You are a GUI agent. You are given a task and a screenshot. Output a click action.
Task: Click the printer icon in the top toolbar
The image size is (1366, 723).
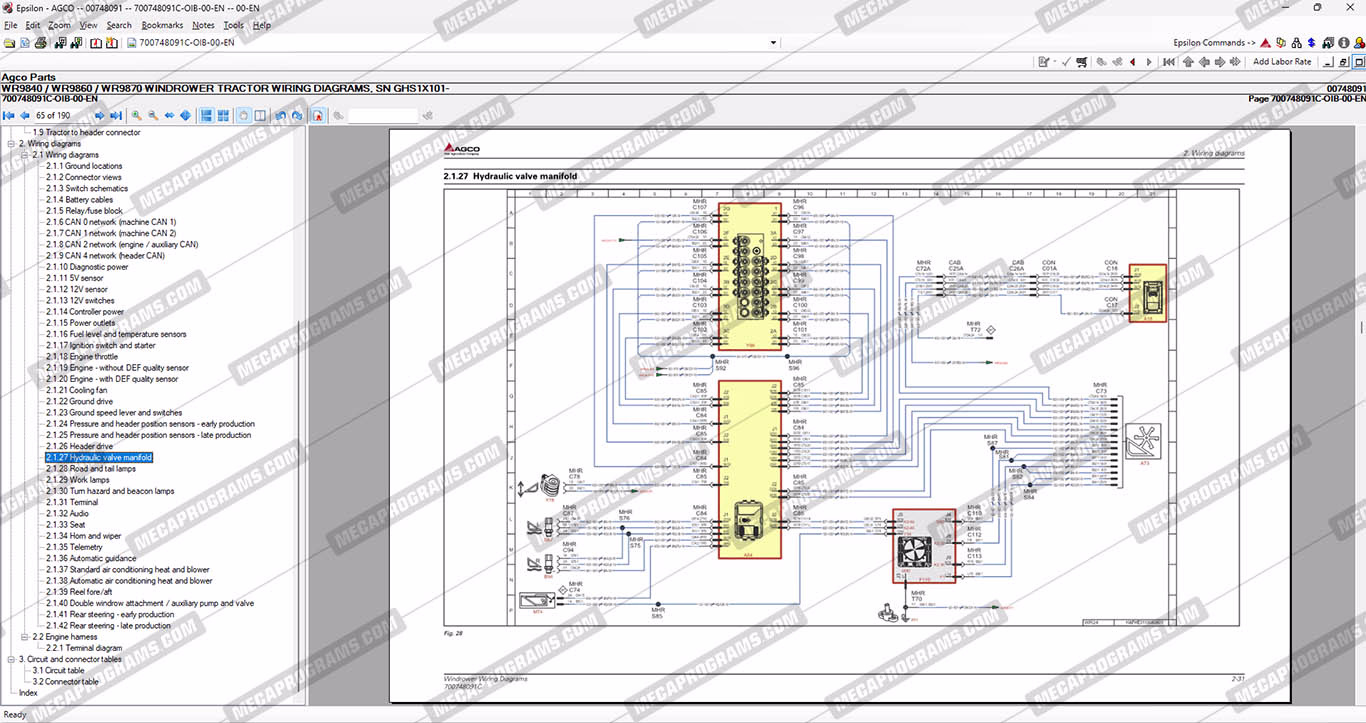point(41,43)
